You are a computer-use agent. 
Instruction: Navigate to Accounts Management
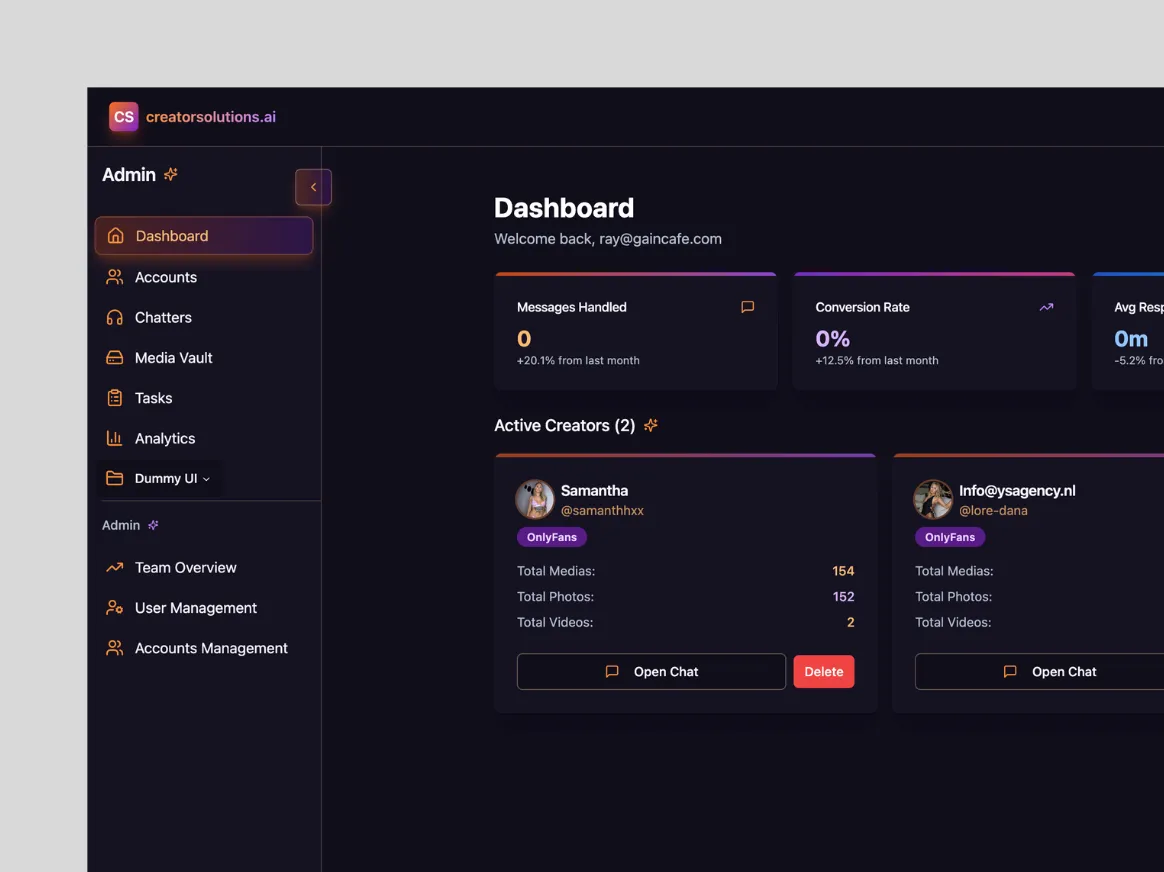[210, 648]
